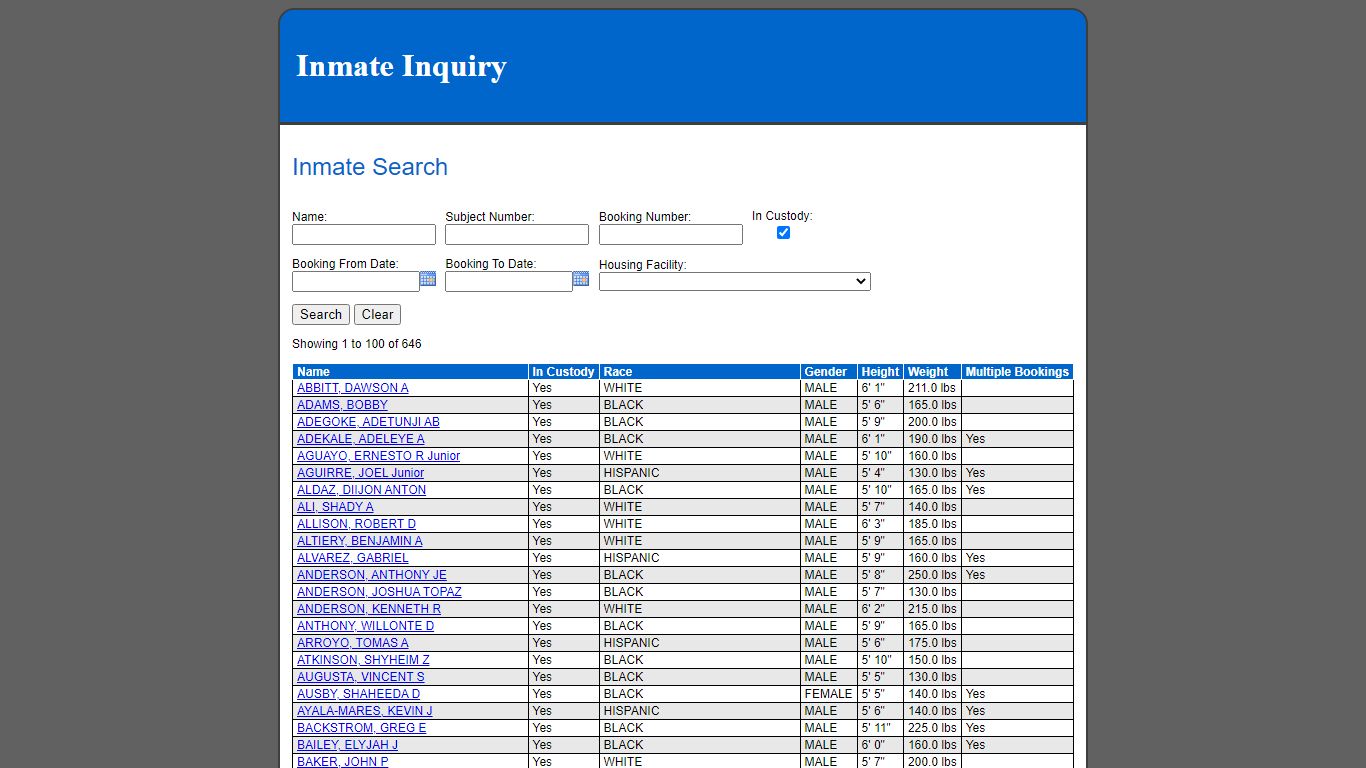
Task: Open ADEKALE, ADELEYE A link
Action: (x=361, y=439)
